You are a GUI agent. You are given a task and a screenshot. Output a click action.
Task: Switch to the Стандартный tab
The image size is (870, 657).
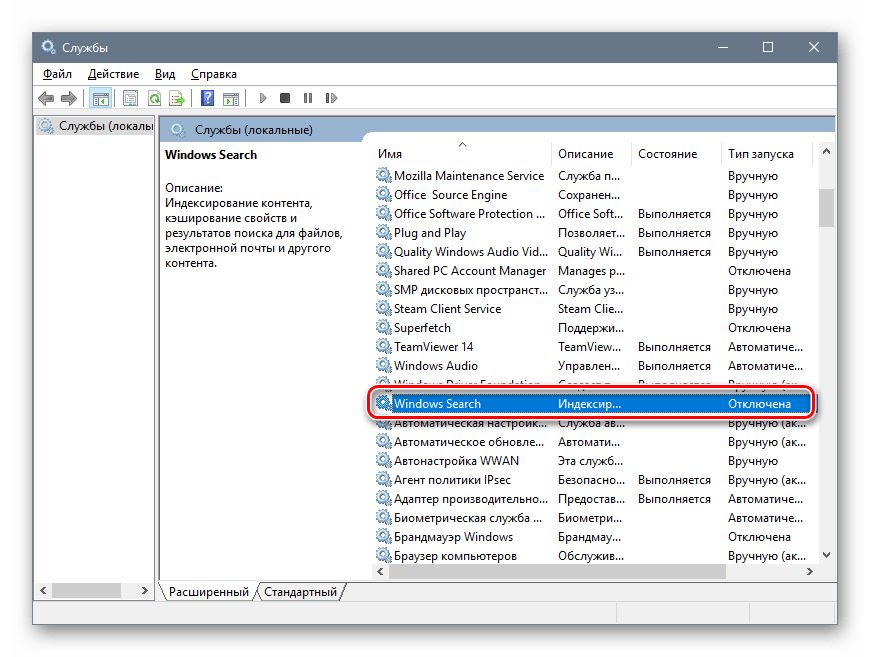[x=300, y=592]
